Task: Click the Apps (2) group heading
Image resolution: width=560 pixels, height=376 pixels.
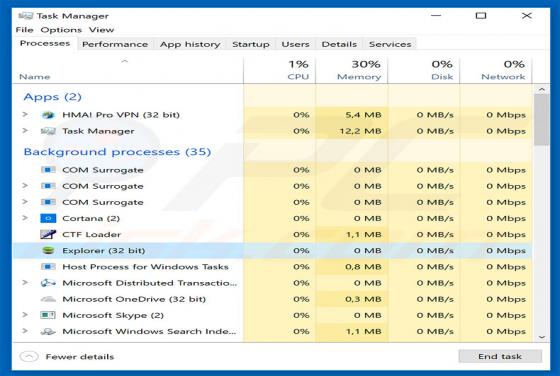Action: pyautogui.click(x=52, y=97)
